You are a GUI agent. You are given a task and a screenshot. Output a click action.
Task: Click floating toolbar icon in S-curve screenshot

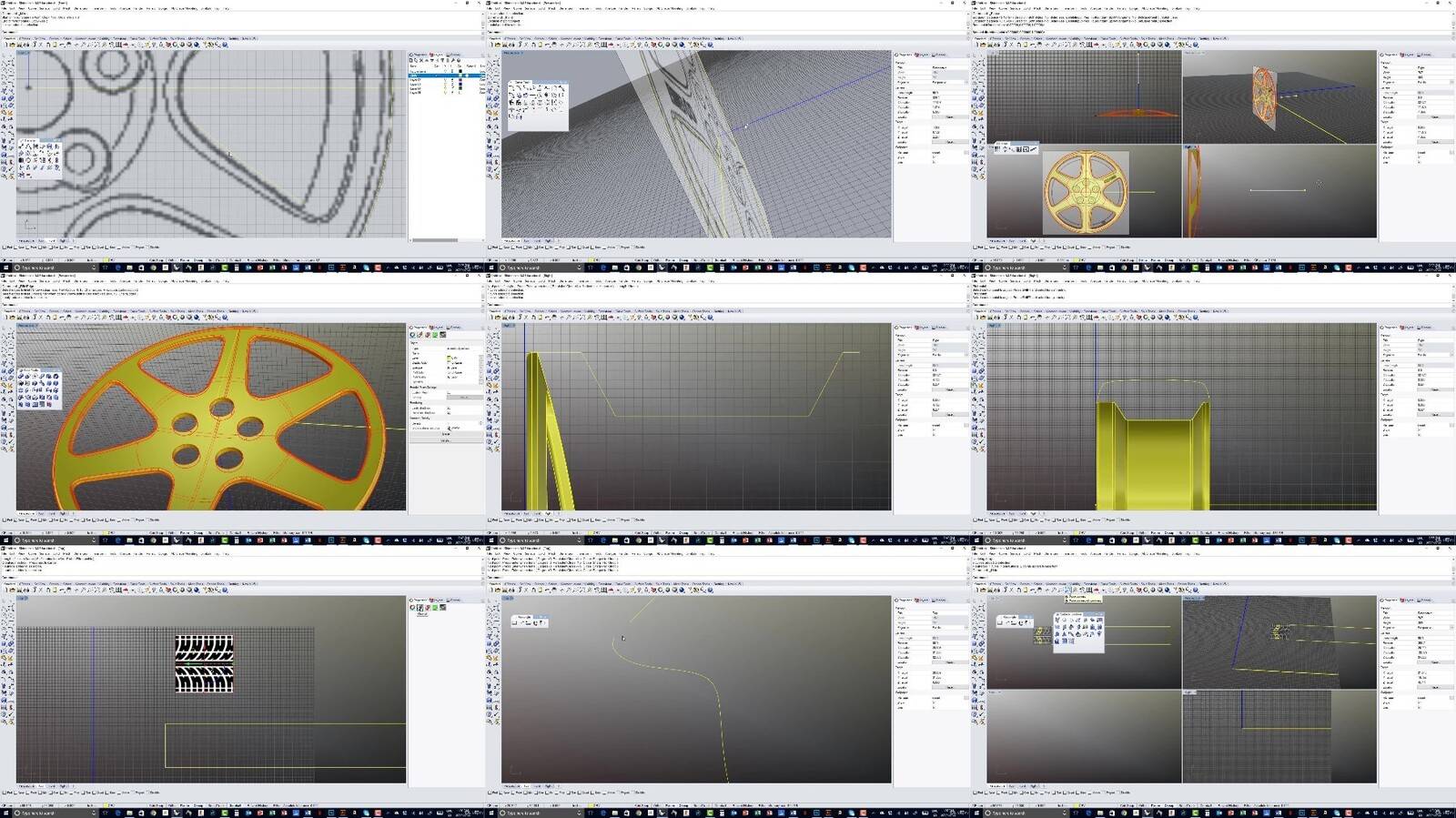pos(530,621)
